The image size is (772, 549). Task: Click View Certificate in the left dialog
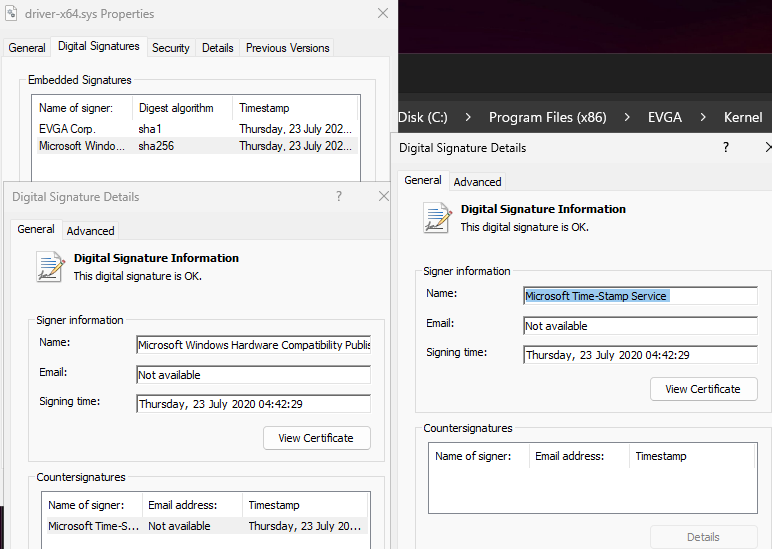click(x=316, y=438)
